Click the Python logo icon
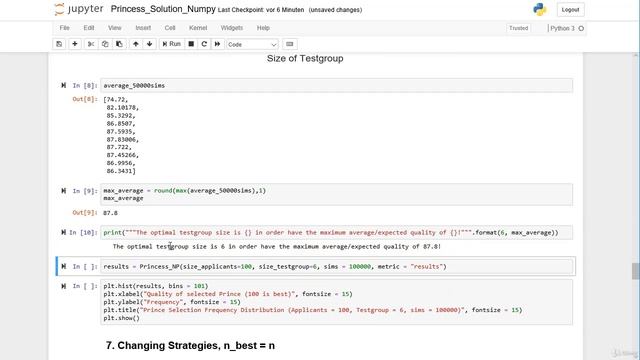Image resolution: width=640 pixels, height=360 pixels. [540, 9]
